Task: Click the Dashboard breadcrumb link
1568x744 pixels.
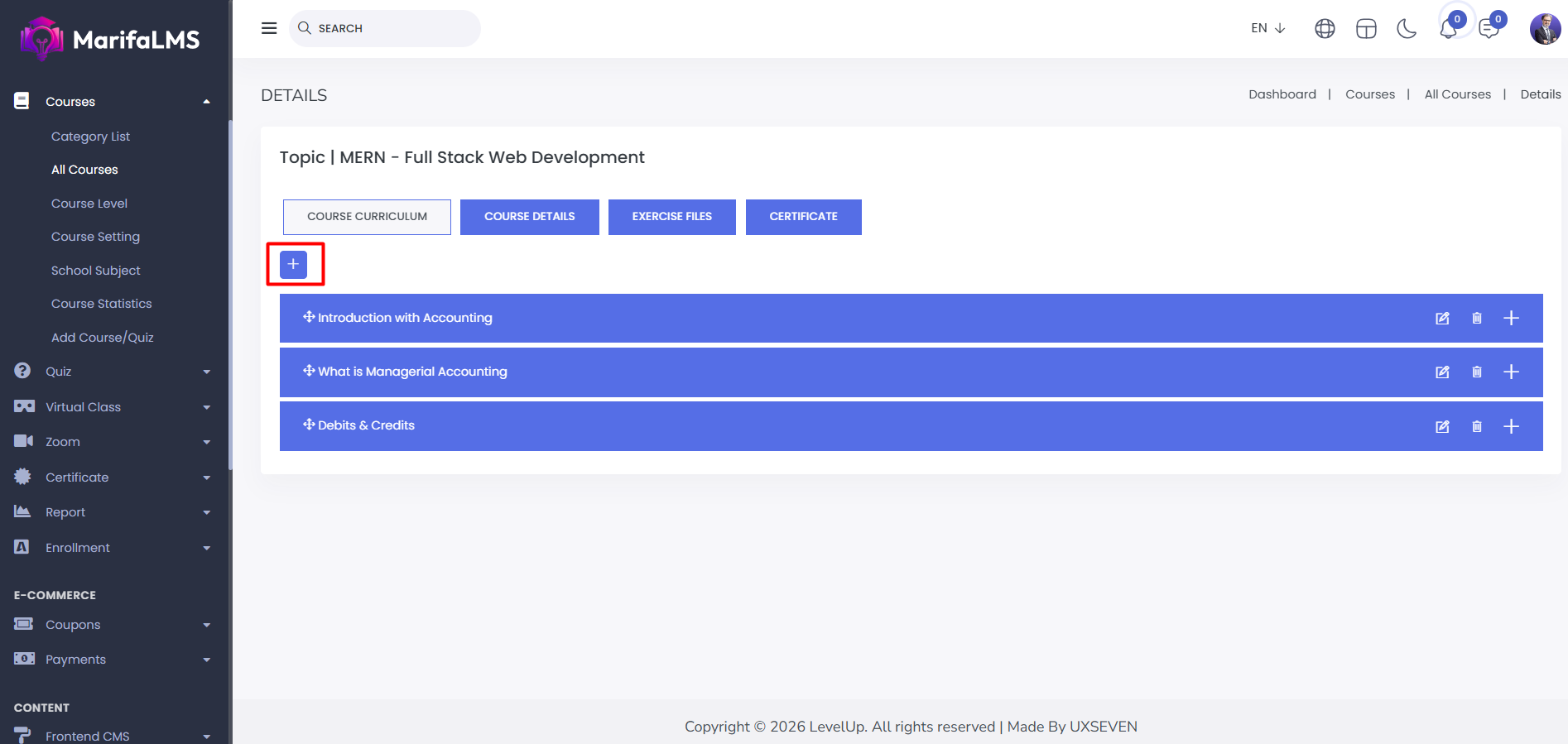Action: pyautogui.click(x=1282, y=94)
